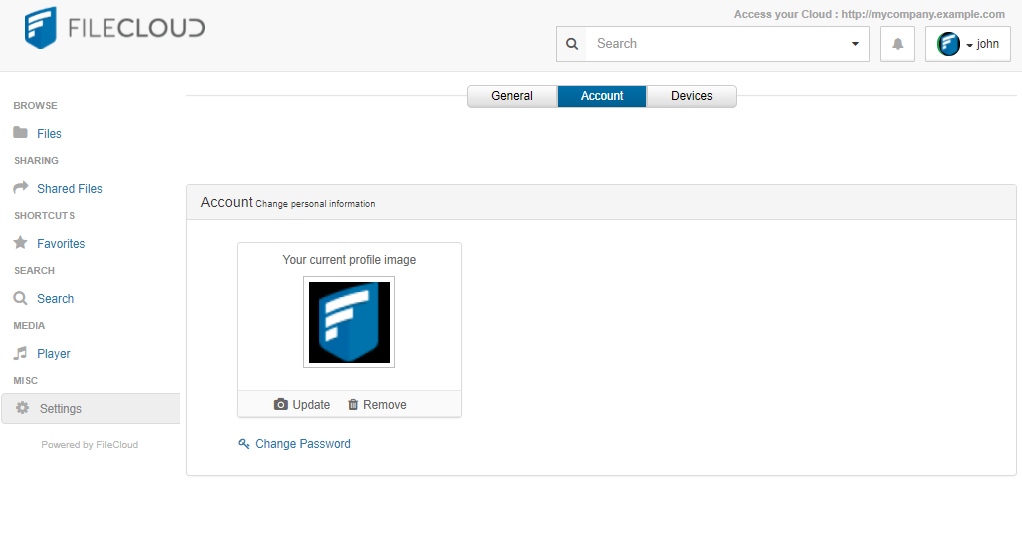Remove the profile image
The image size is (1022, 546).
click(x=377, y=405)
